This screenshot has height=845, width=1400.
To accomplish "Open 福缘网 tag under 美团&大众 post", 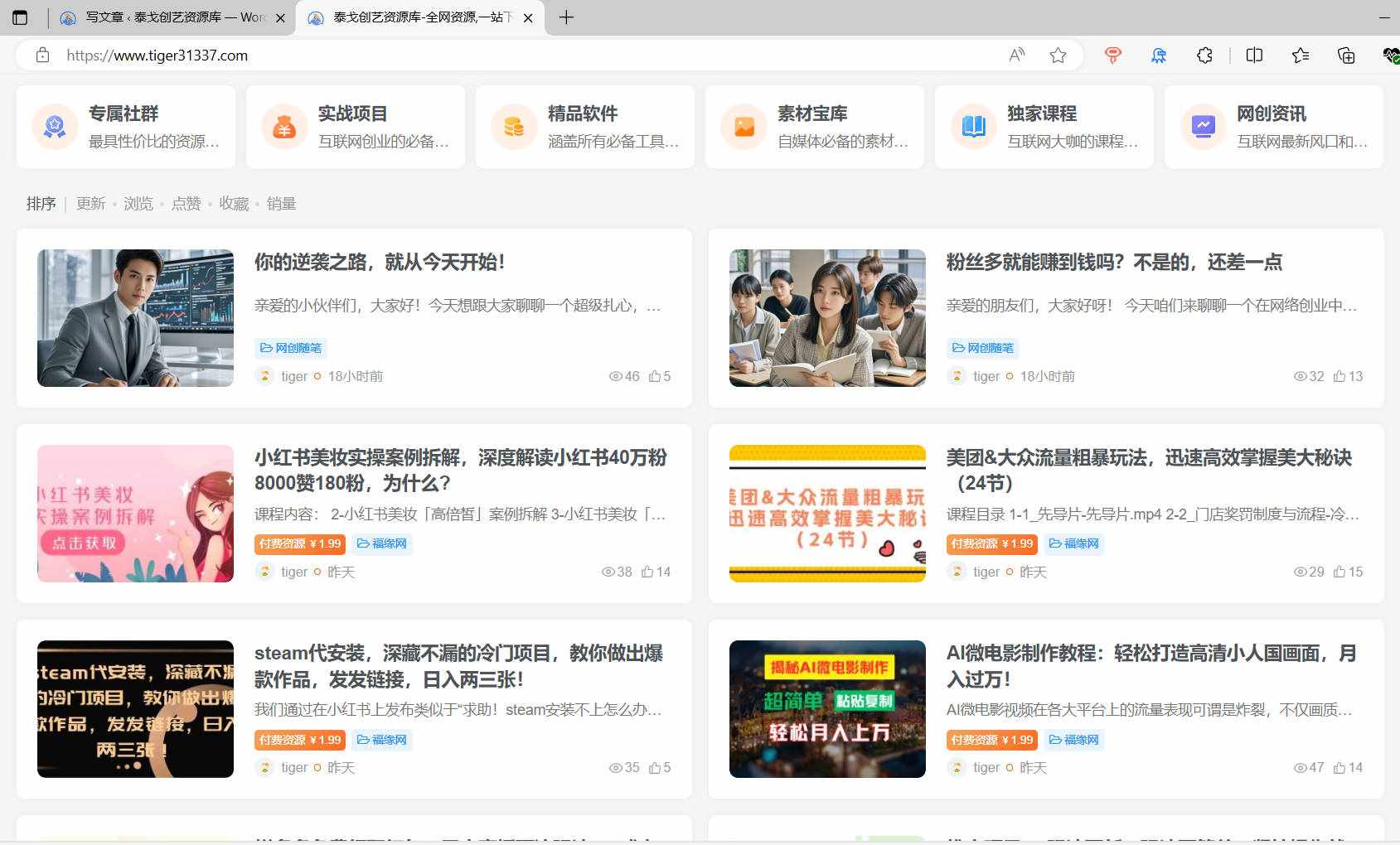I will point(1073,543).
